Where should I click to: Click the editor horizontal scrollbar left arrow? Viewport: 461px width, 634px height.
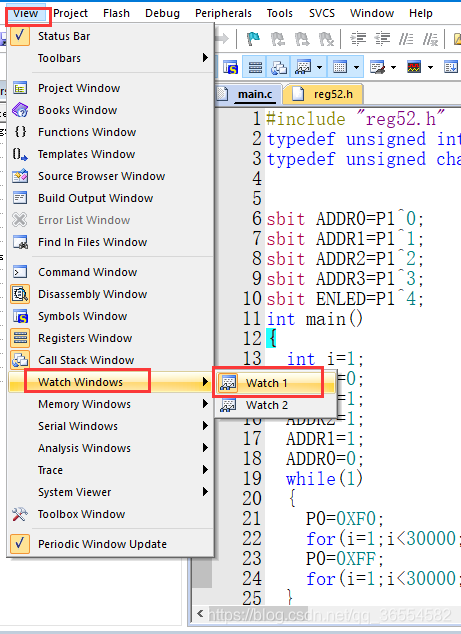pos(200,614)
